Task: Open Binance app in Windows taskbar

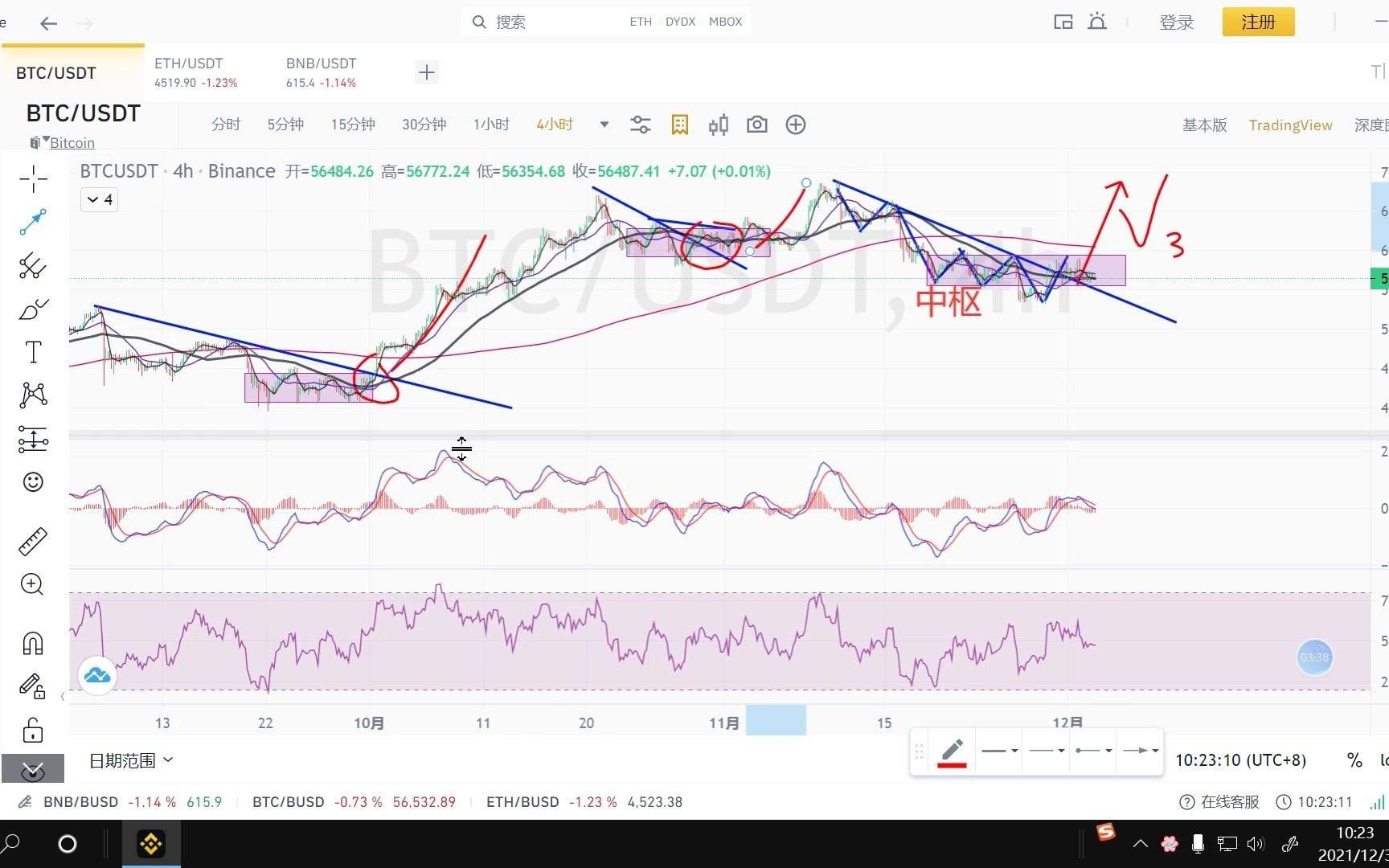Action: point(151,844)
